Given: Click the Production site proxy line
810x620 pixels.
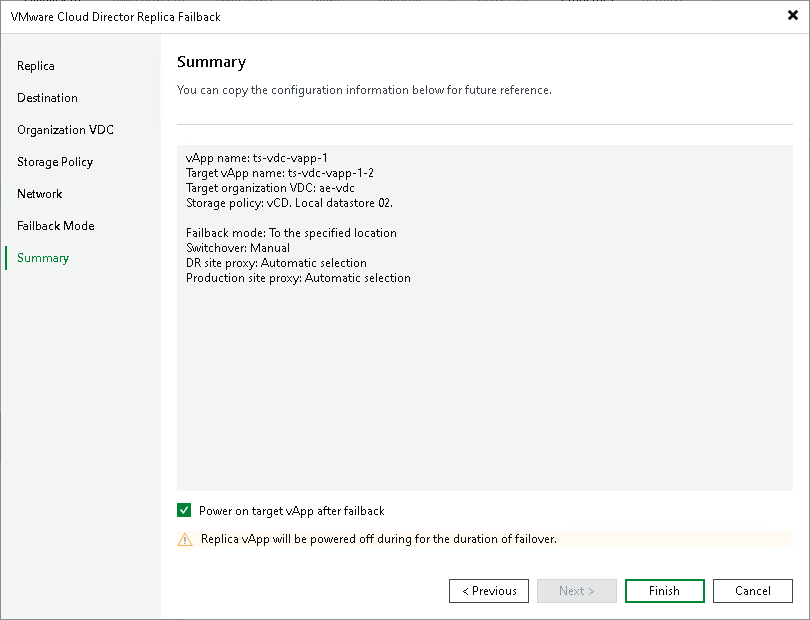Looking at the screenshot, I should pos(298,278).
